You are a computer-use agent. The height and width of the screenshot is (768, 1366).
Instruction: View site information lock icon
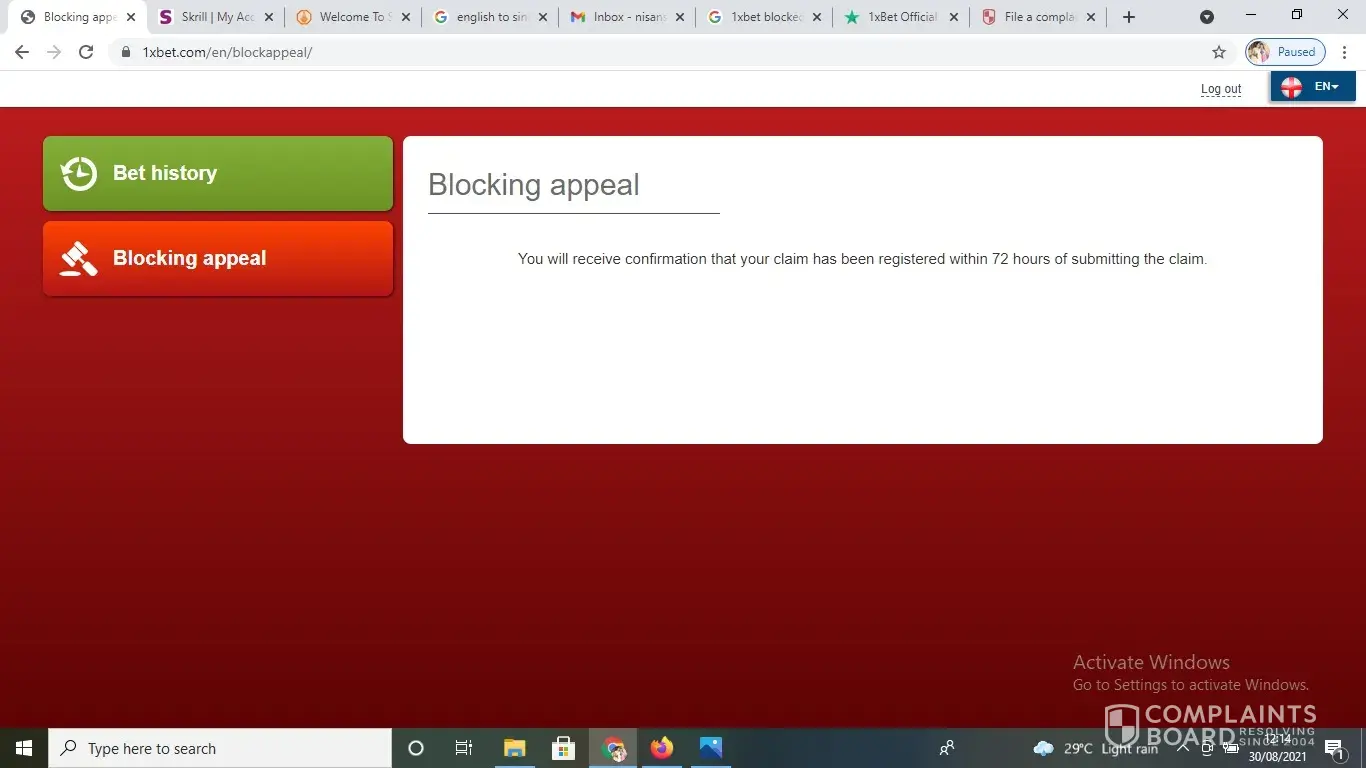[x=126, y=52]
